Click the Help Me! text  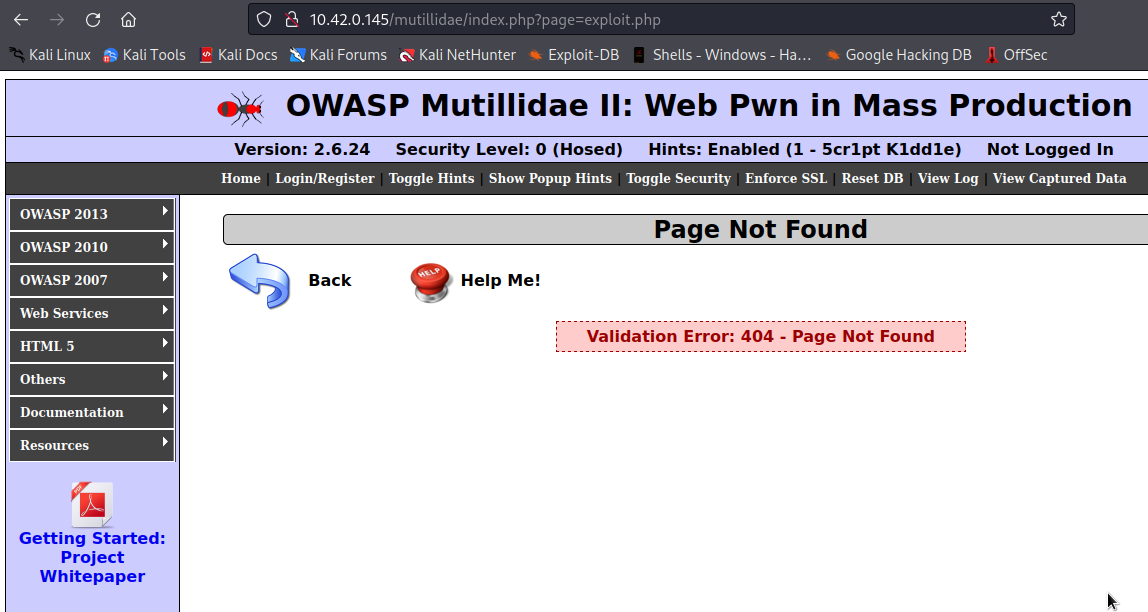coord(500,280)
